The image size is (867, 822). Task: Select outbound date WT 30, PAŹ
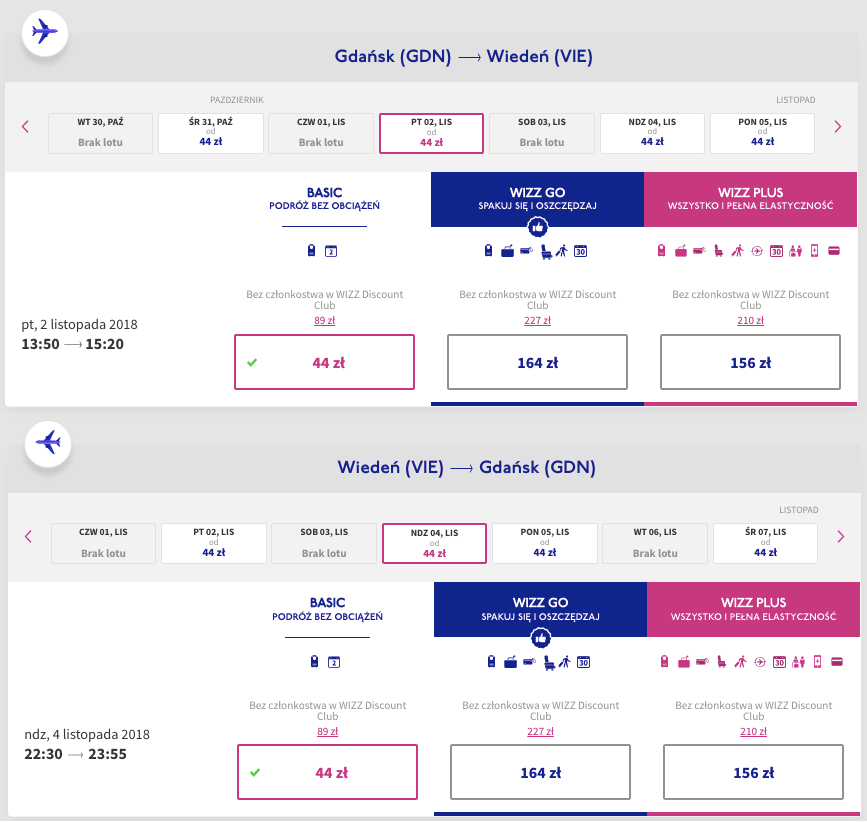(100, 133)
